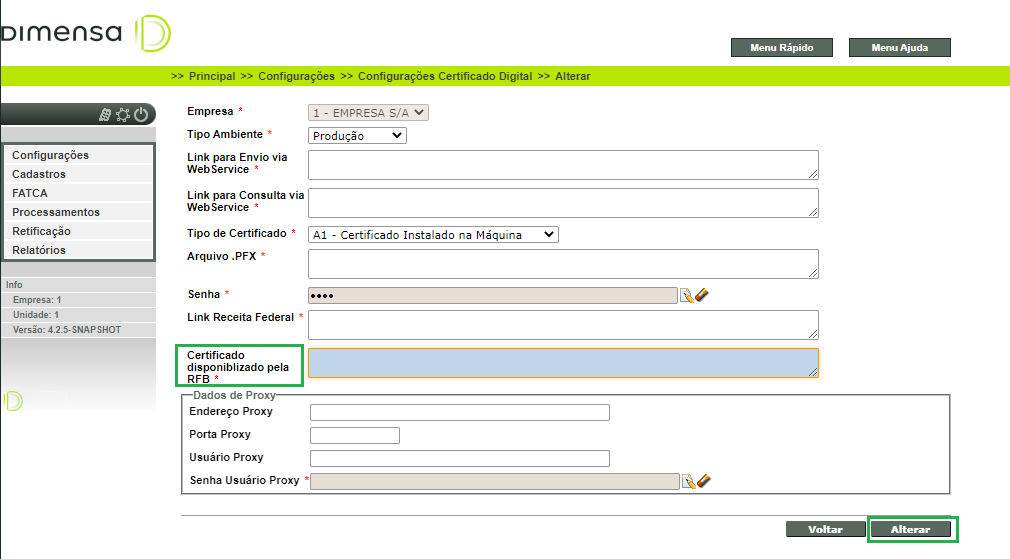This screenshot has height=559, width=1010.
Task: Click the Senha password field
Action: click(x=493, y=296)
